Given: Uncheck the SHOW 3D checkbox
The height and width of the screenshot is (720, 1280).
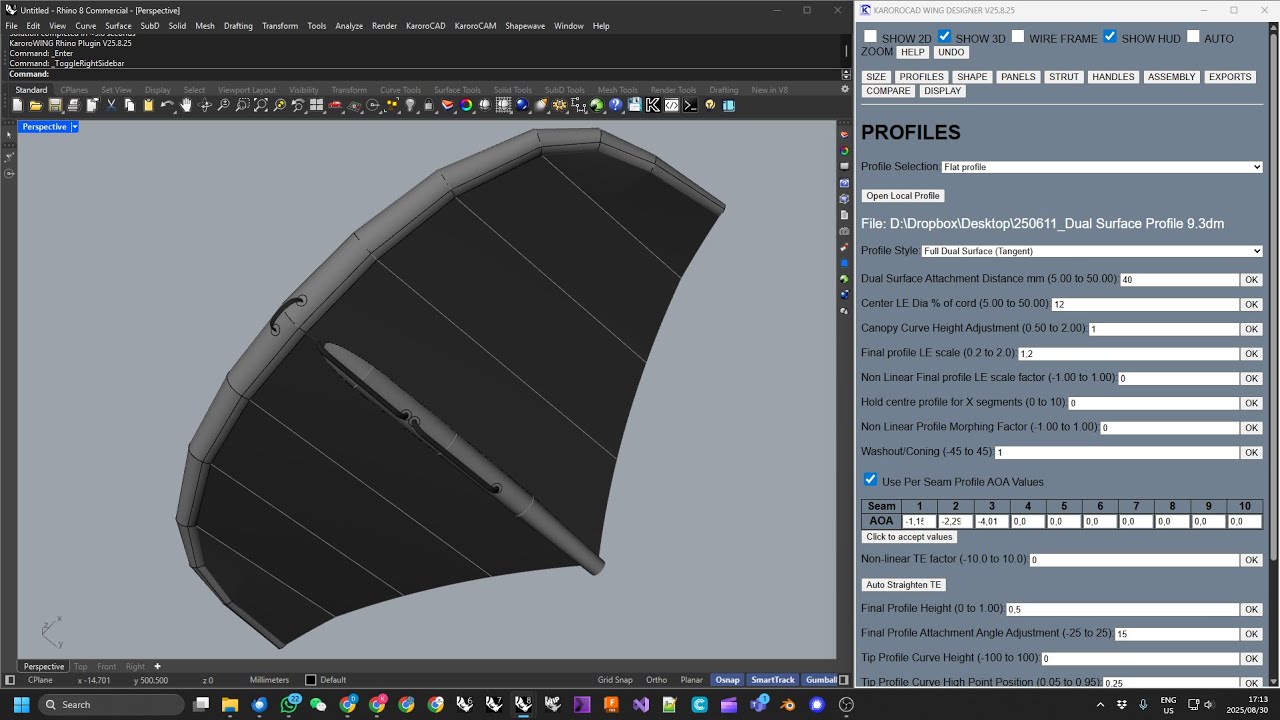Looking at the screenshot, I should click(x=944, y=37).
